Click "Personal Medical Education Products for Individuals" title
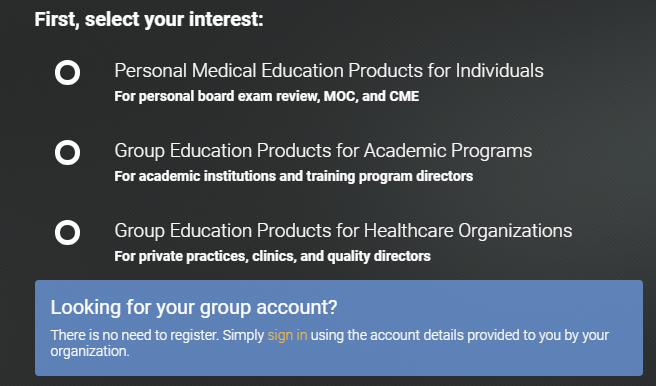Image resolution: width=656 pixels, height=386 pixels. pyautogui.click(x=329, y=70)
